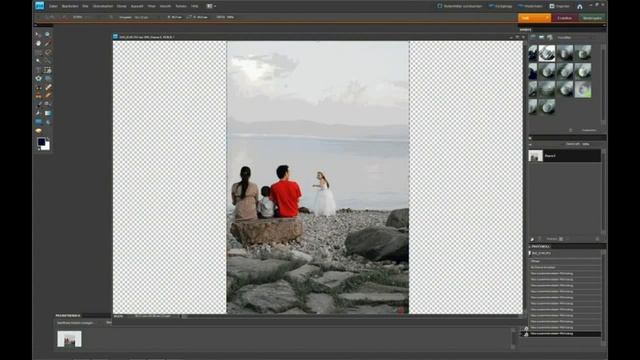Select the Lasso tool
This screenshot has height=360, width=640.
pyautogui.click(x=47, y=52)
